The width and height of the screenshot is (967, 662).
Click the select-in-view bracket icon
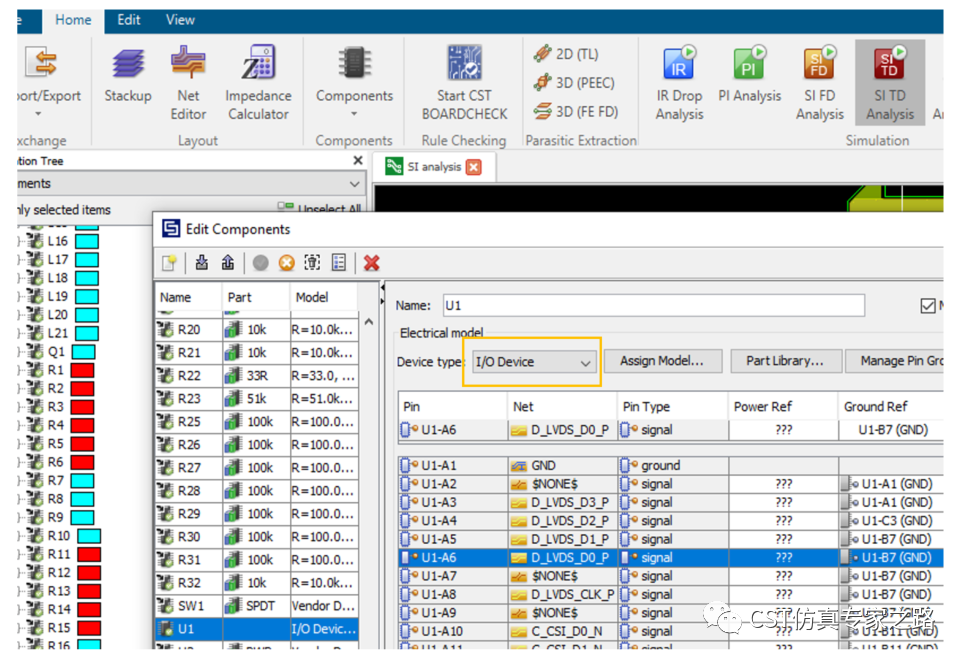313,263
